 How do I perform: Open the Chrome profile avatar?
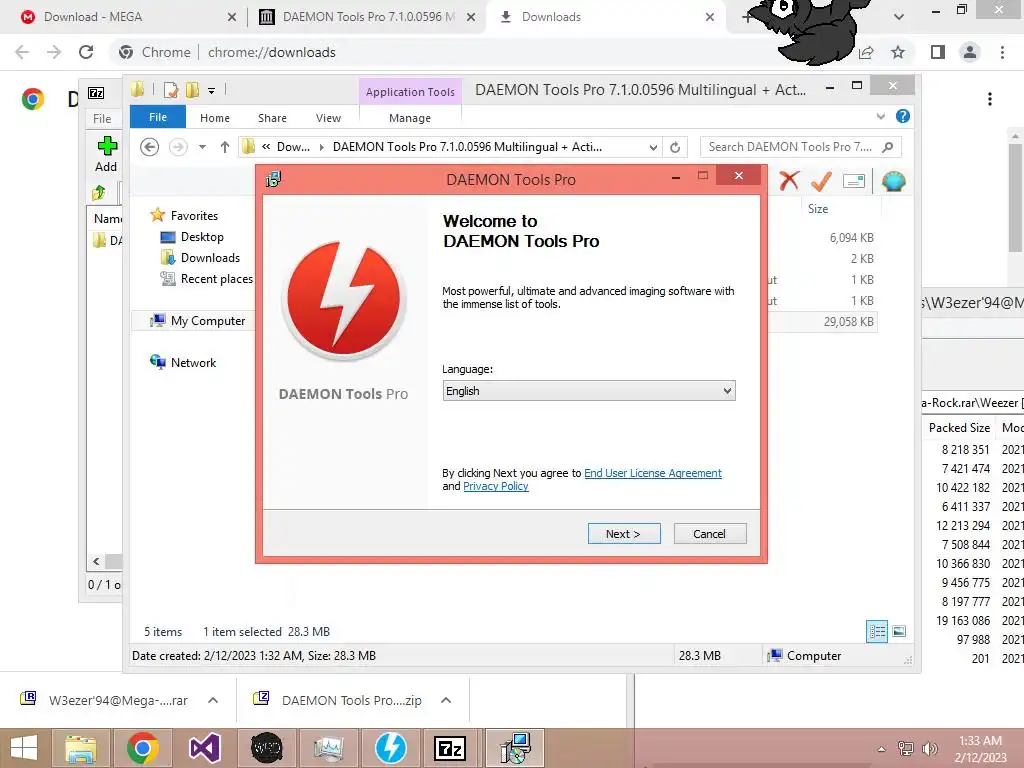(x=970, y=52)
